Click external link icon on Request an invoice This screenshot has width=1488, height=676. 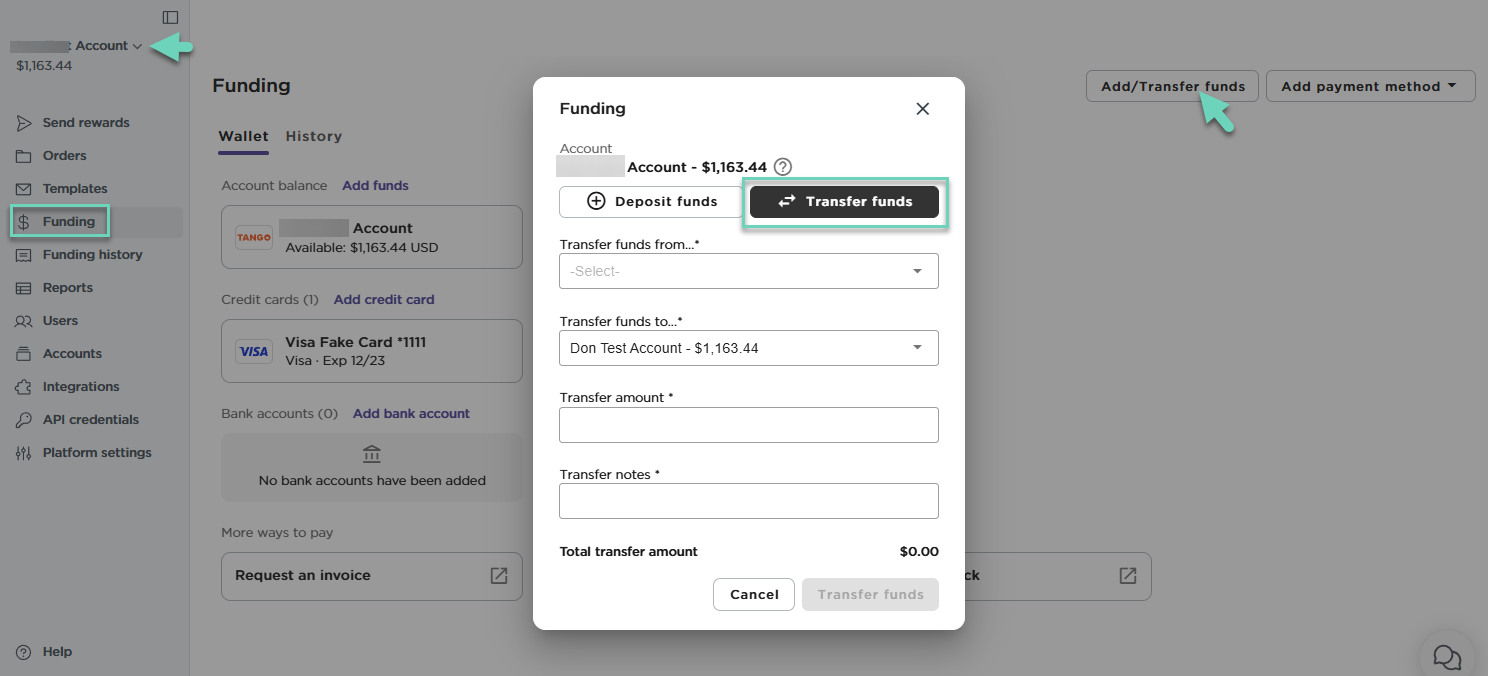(x=498, y=576)
